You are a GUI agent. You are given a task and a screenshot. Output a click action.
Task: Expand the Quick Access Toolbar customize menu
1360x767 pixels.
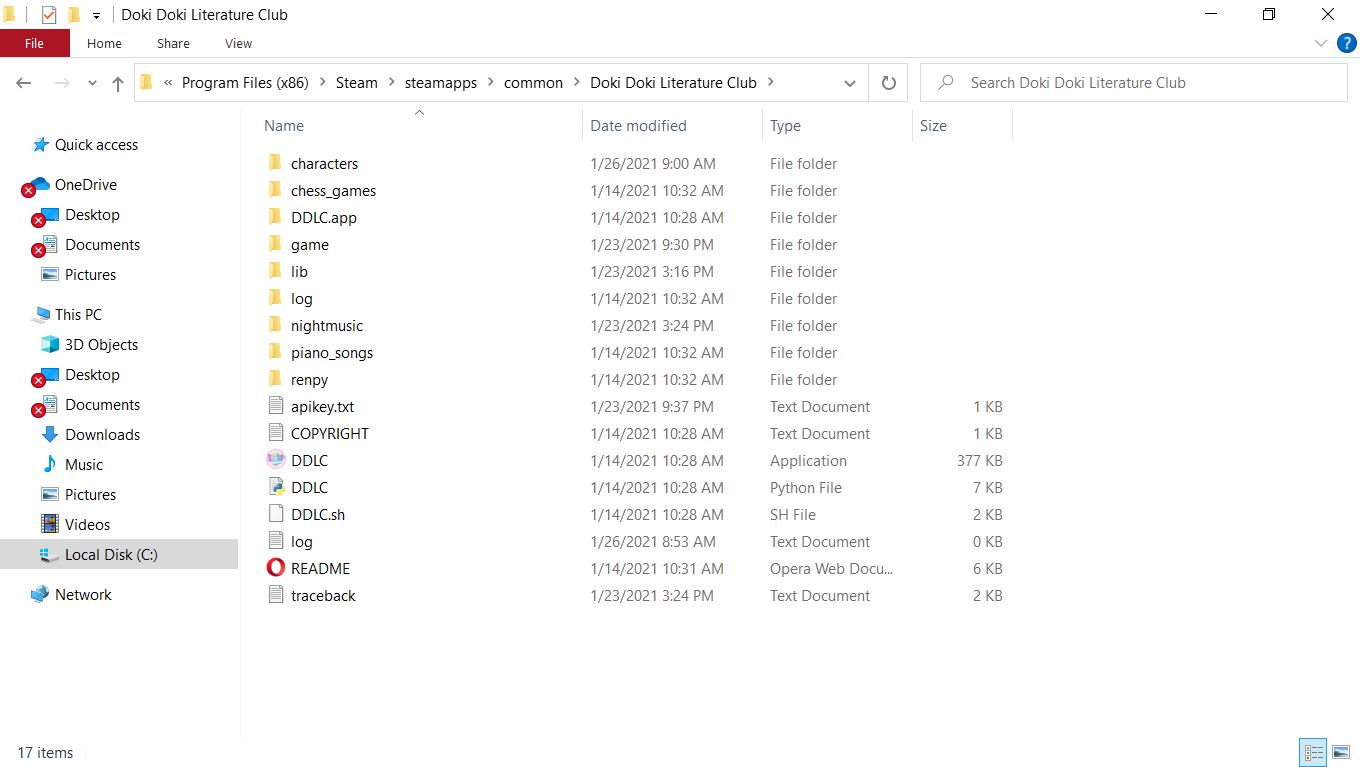coord(95,15)
